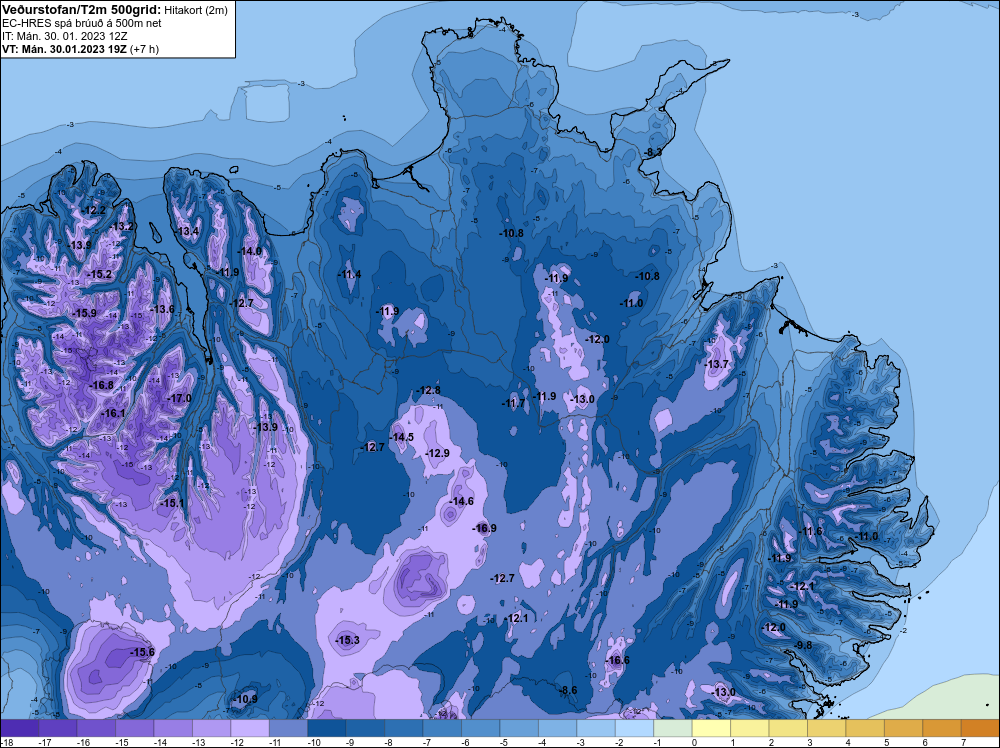This screenshot has height=748, width=1000.
Task: Click the -14.0 temperature label
Action: tap(250, 251)
